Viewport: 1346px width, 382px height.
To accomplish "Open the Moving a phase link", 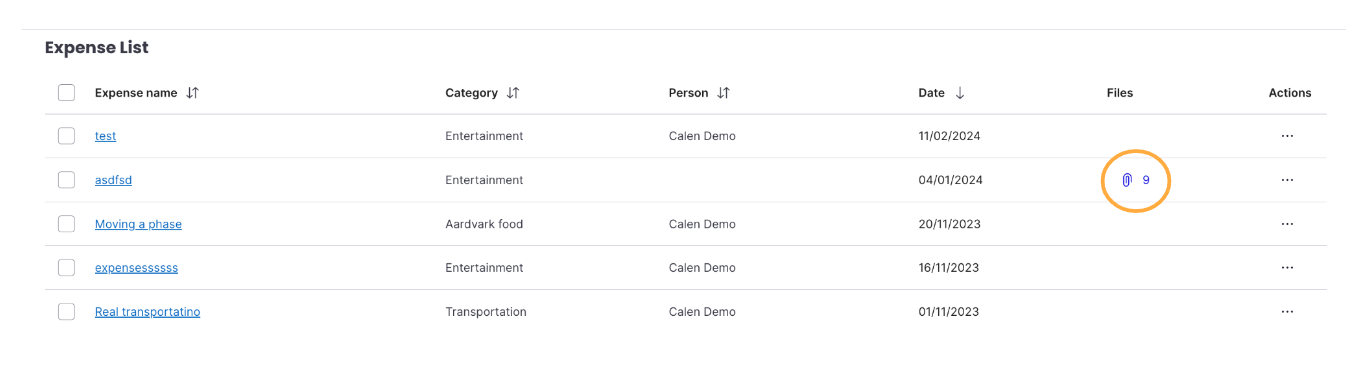I will 138,224.
